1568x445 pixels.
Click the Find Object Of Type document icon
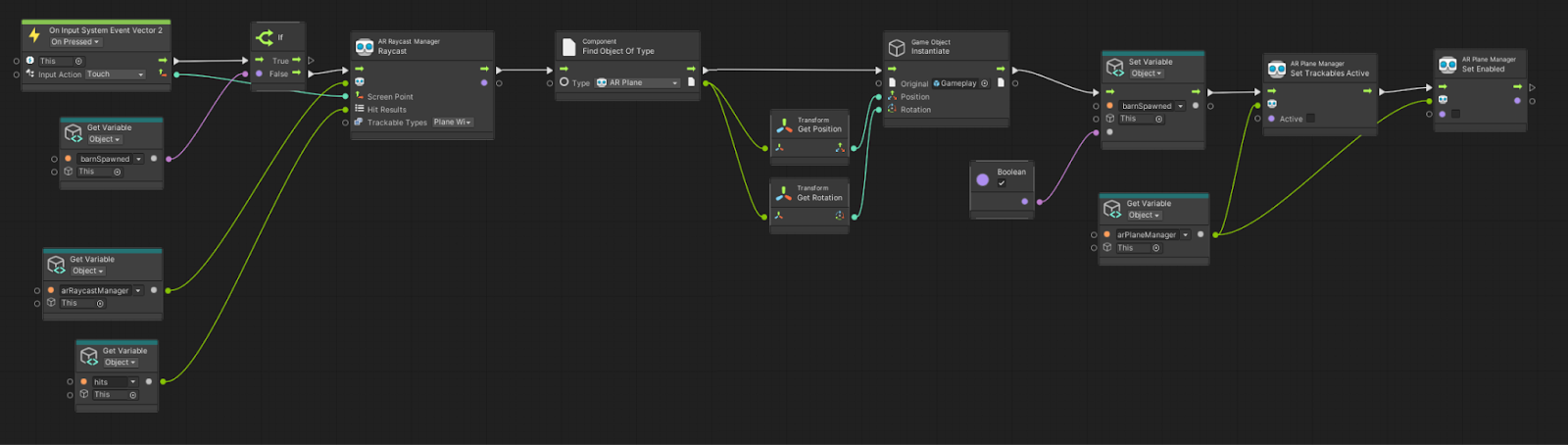(x=568, y=46)
